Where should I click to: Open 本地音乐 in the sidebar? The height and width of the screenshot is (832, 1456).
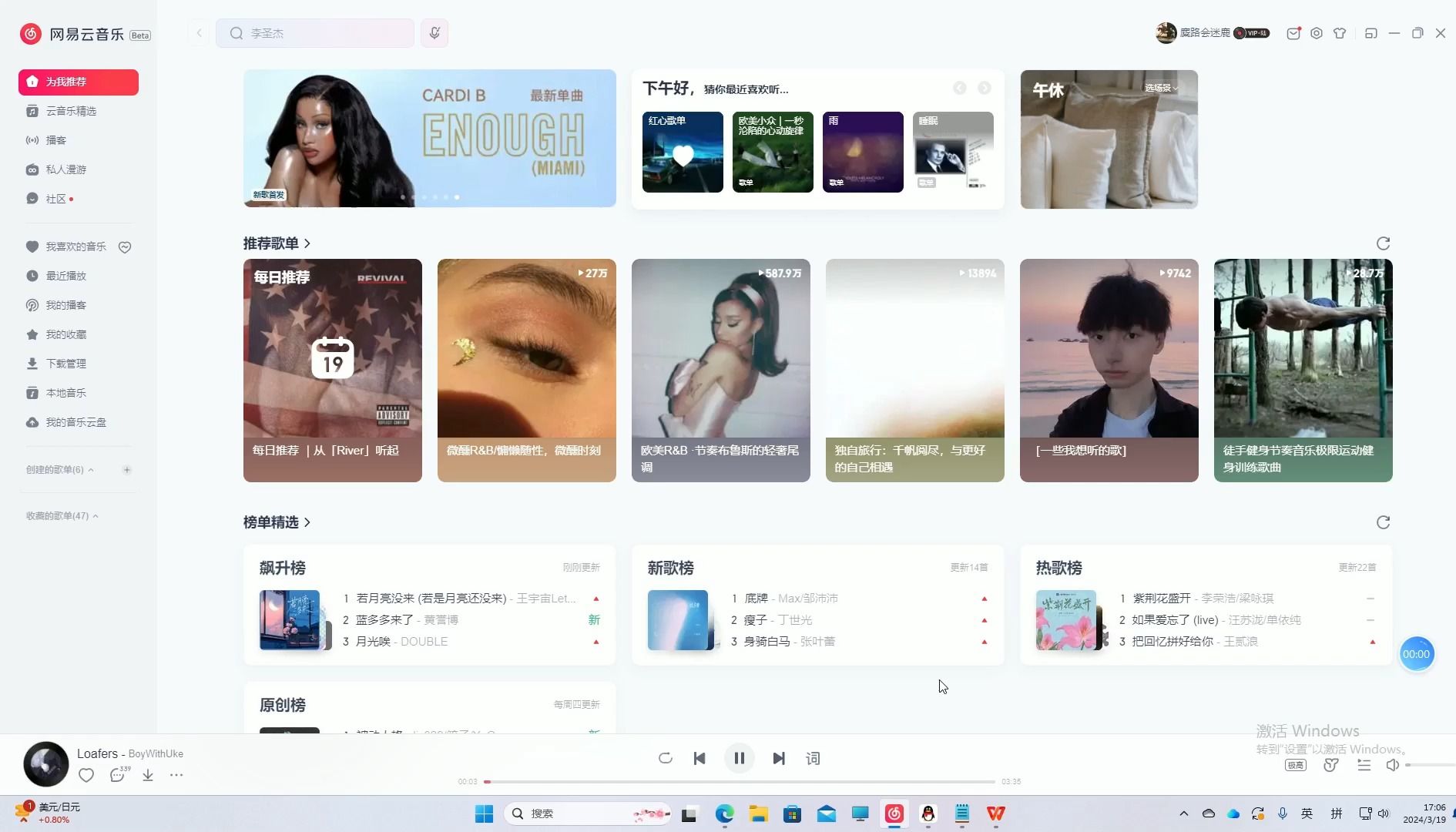point(65,393)
